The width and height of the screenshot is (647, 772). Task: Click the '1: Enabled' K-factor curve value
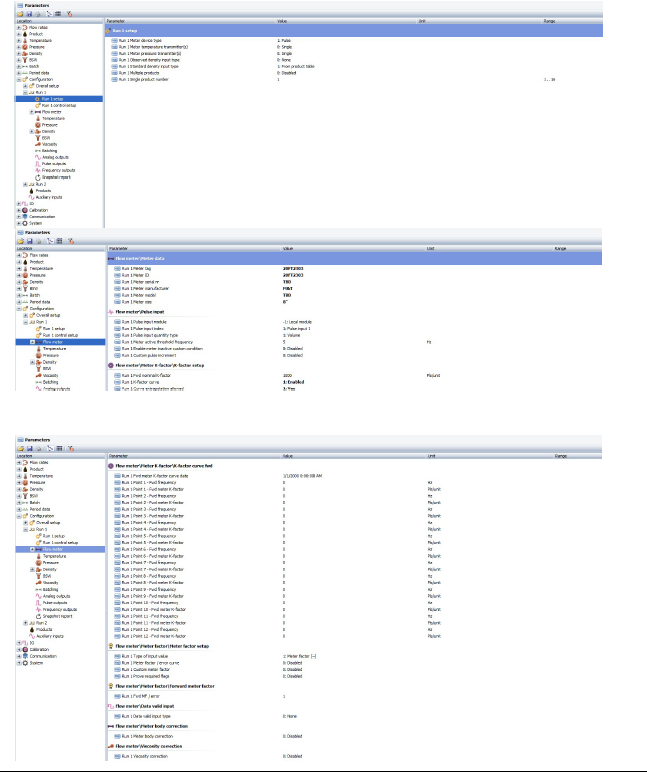point(293,382)
